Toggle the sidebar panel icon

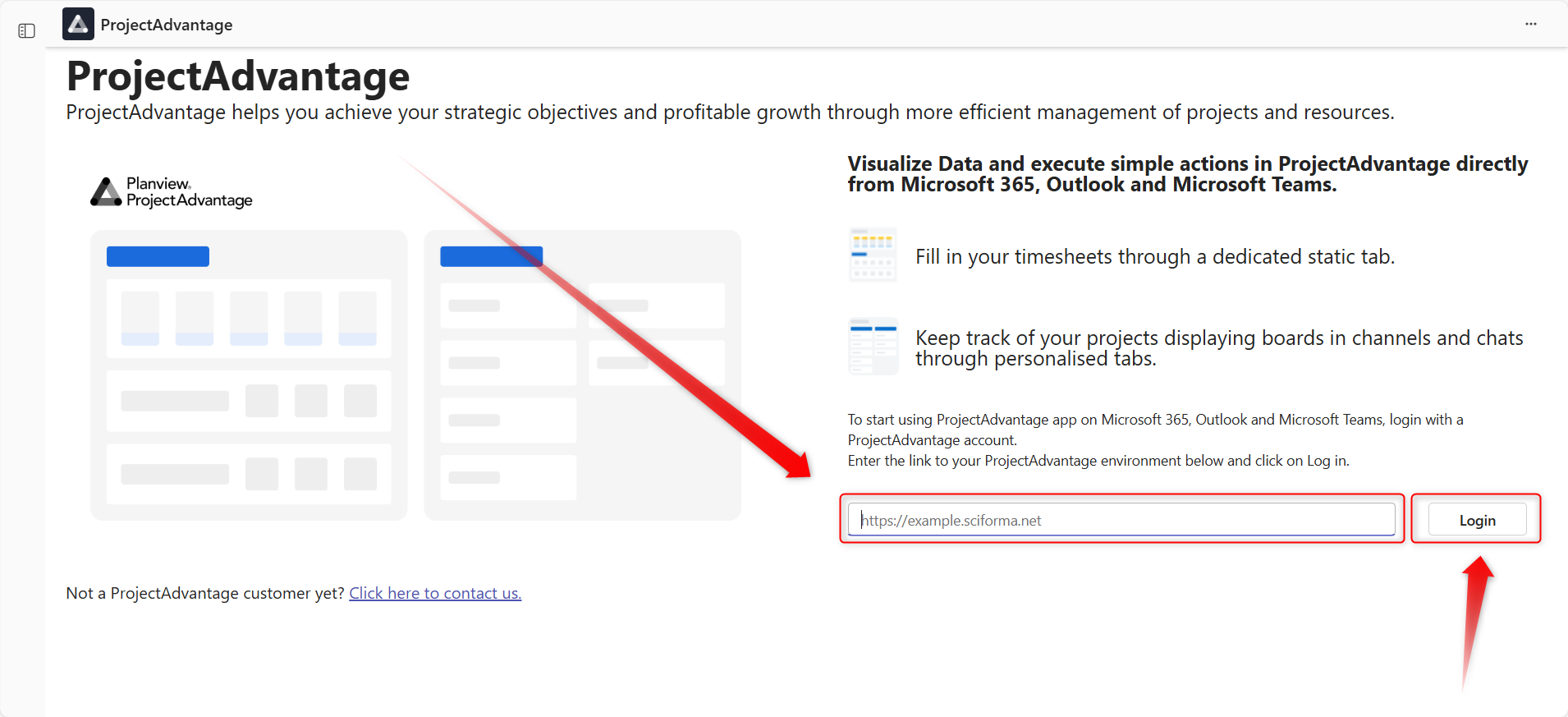26,30
